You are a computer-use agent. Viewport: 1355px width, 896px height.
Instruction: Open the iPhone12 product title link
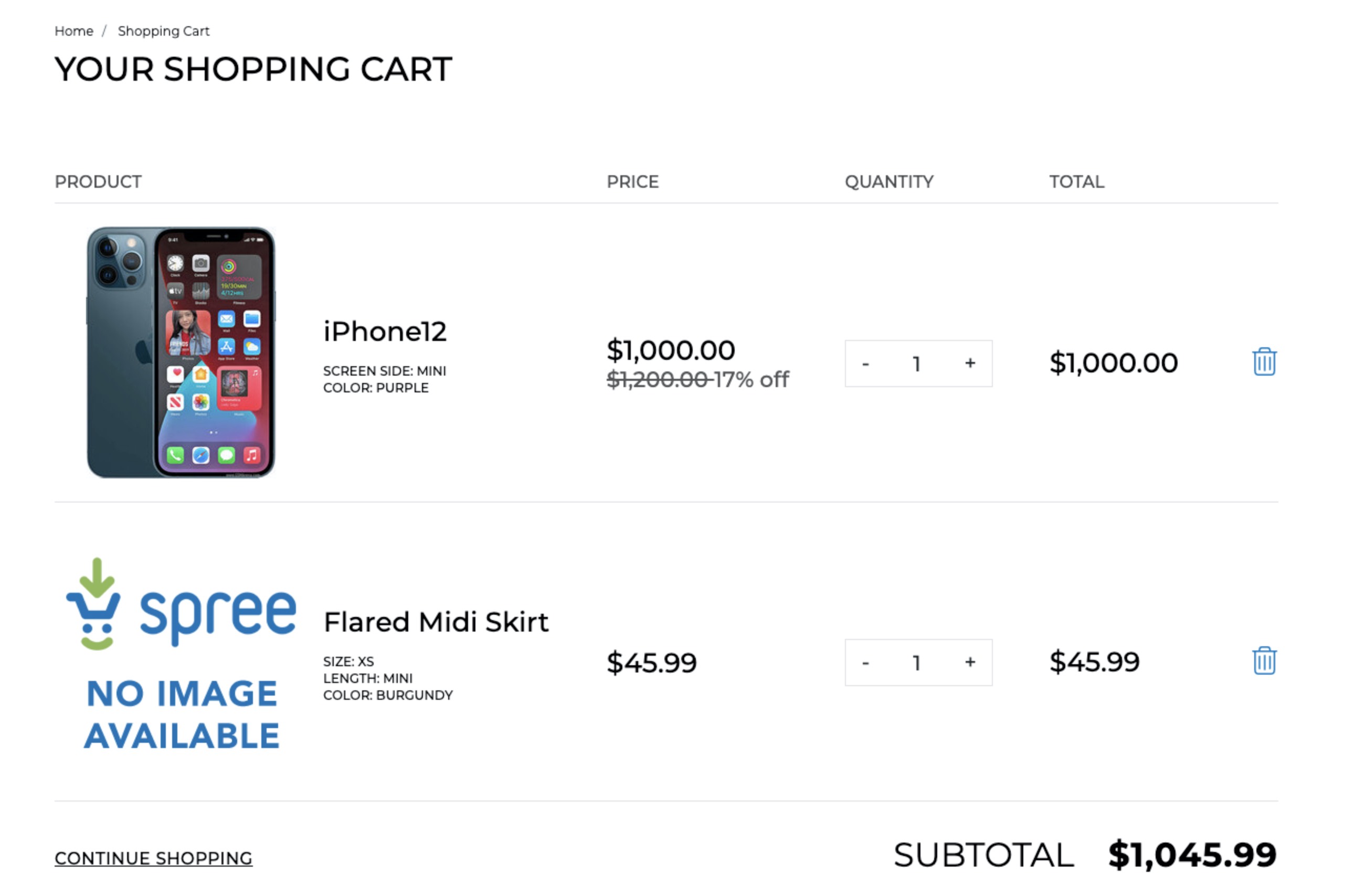click(385, 332)
